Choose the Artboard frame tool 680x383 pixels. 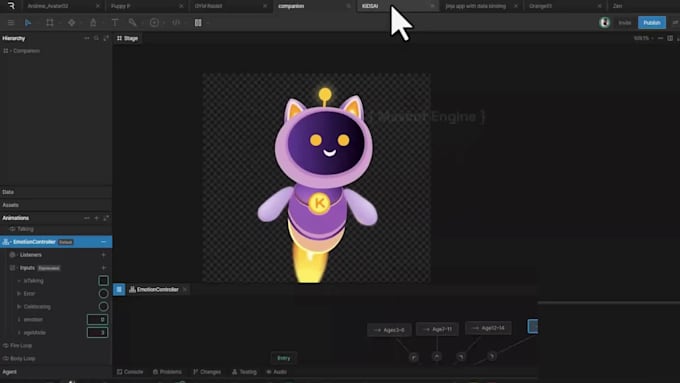point(50,23)
